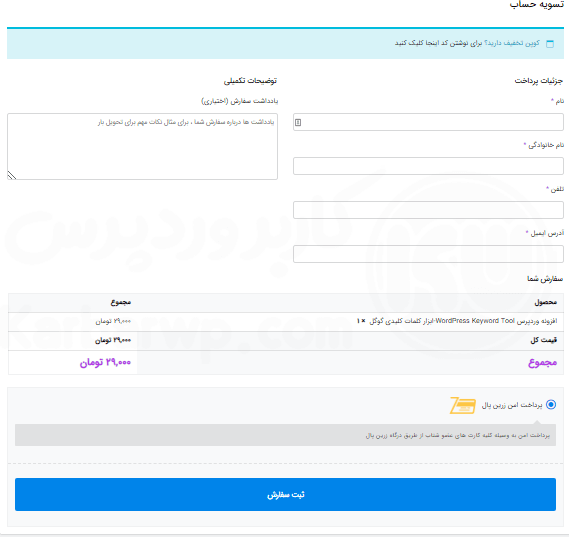Click the autofill icon in name field
The height and width of the screenshot is (537, 569).
tap(298, 122)
